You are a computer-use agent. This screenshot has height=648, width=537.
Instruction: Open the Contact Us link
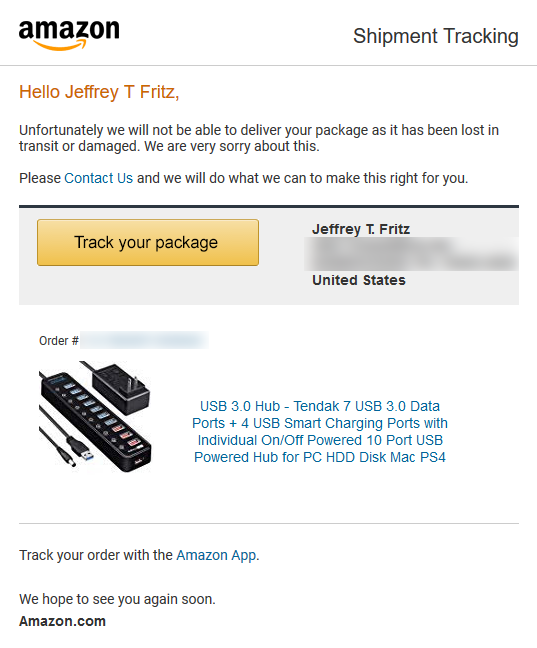(98, 178)
